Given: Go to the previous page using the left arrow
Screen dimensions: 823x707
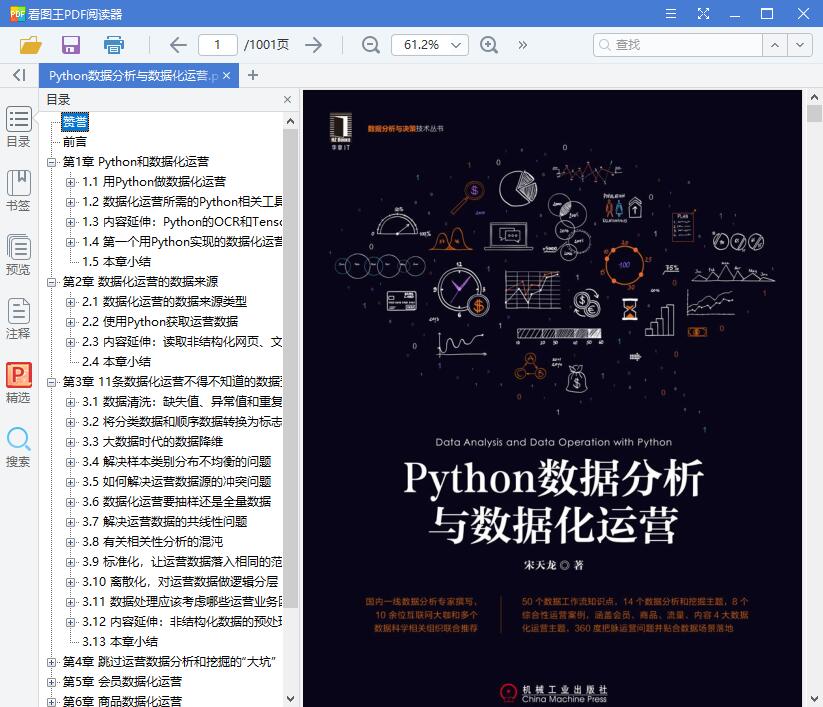Looking at the screenshot, I should pyautogui.click(x=178, y=45).
